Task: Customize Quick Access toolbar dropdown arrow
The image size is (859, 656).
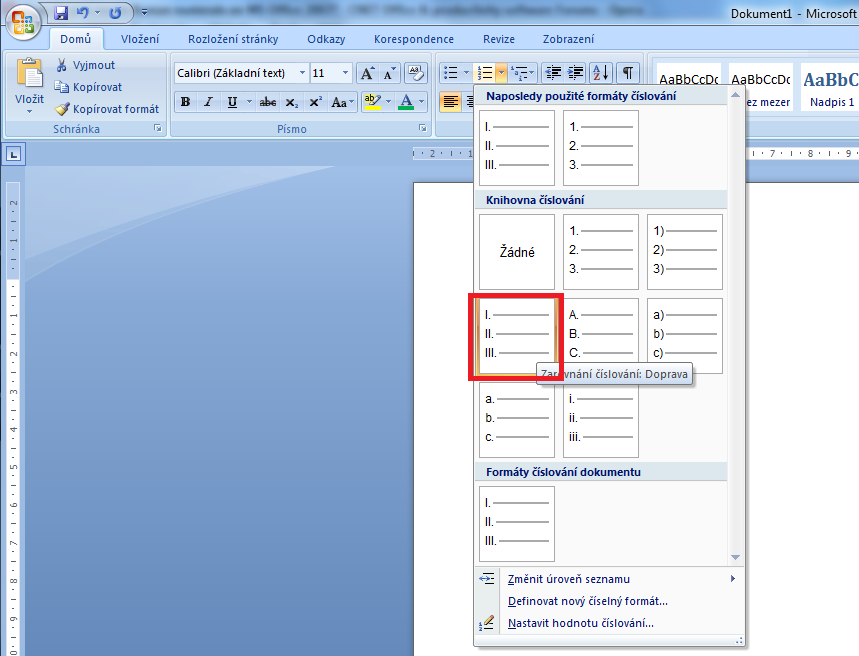Action: (144, 12)
